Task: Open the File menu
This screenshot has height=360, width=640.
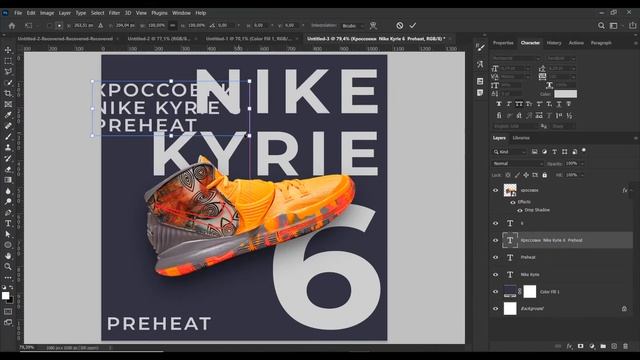Action: tap(18, 13)
